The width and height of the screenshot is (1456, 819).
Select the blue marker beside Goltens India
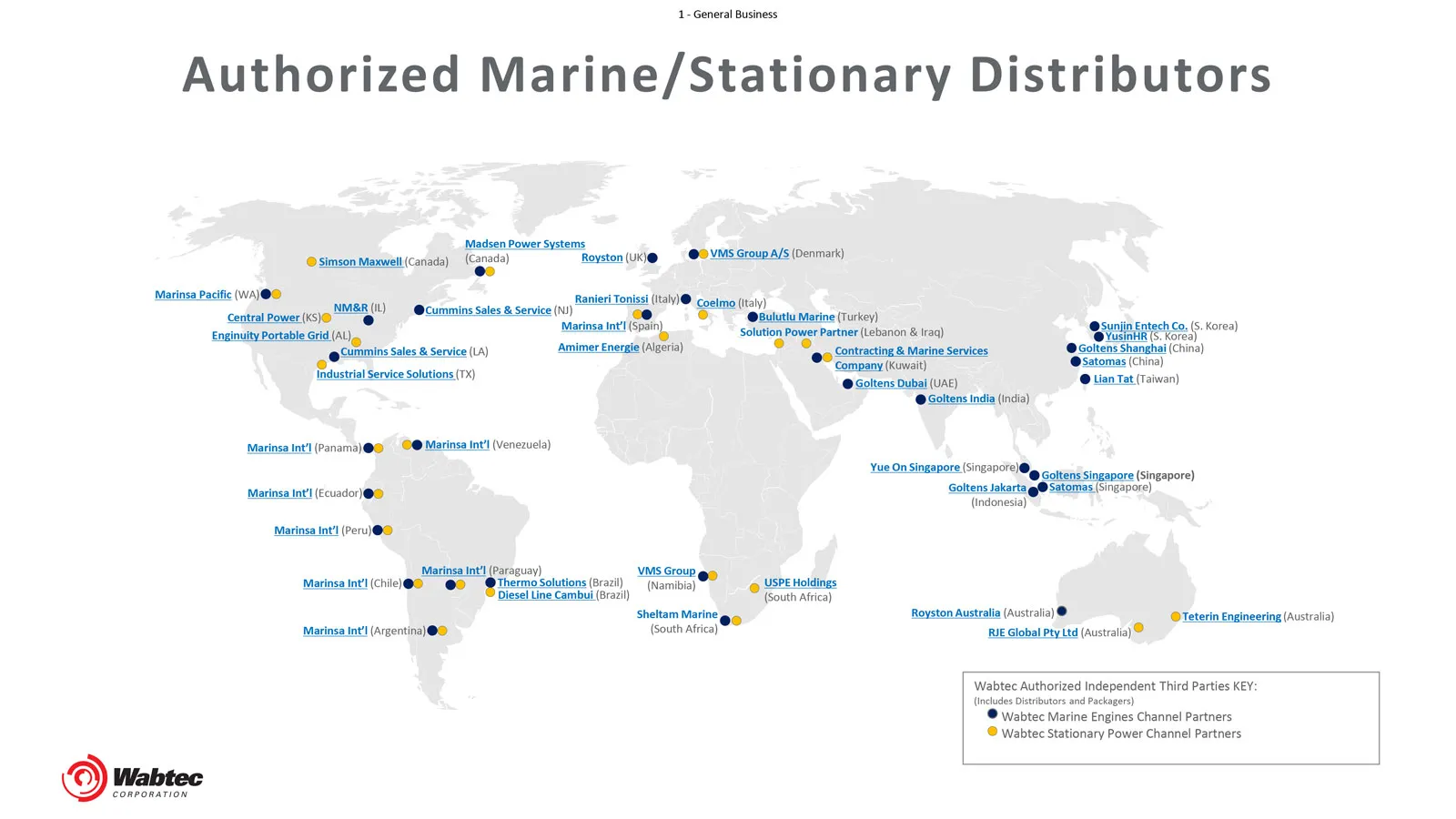(919, 399)
